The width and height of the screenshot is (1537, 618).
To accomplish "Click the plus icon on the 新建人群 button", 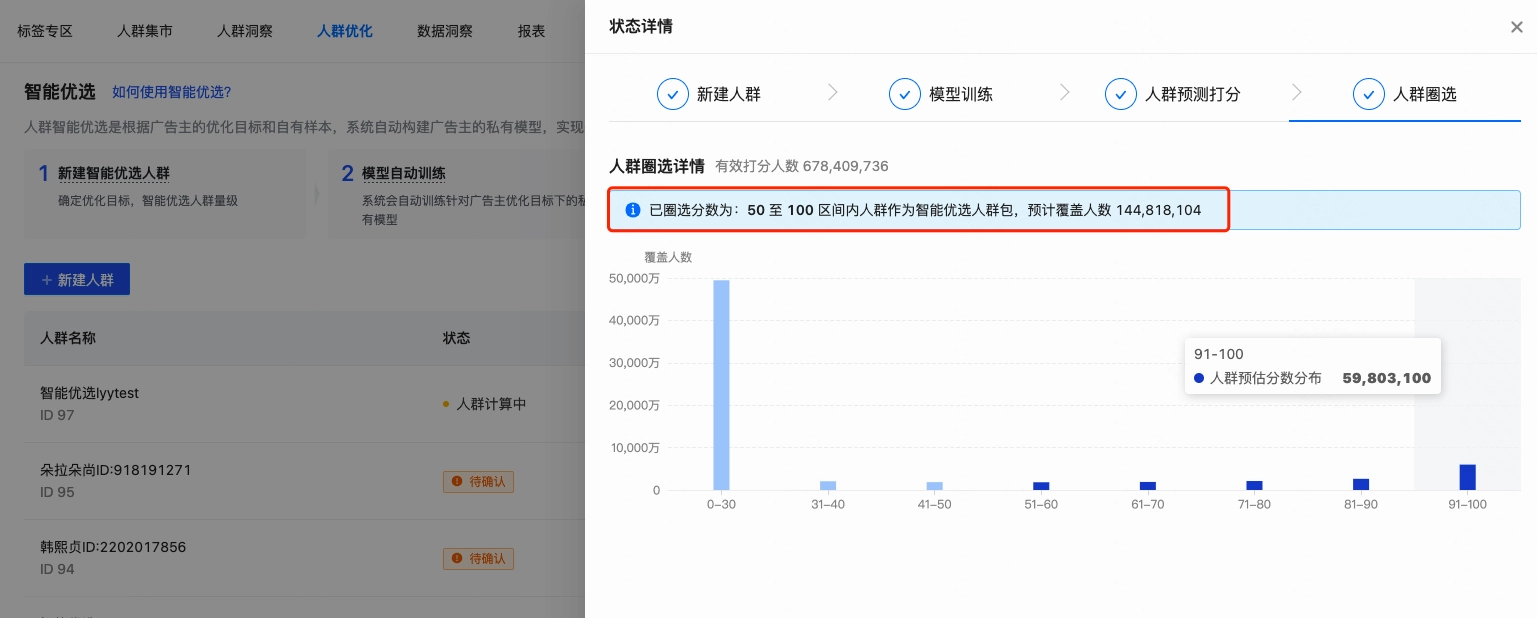I will click(x=47, y=279).
